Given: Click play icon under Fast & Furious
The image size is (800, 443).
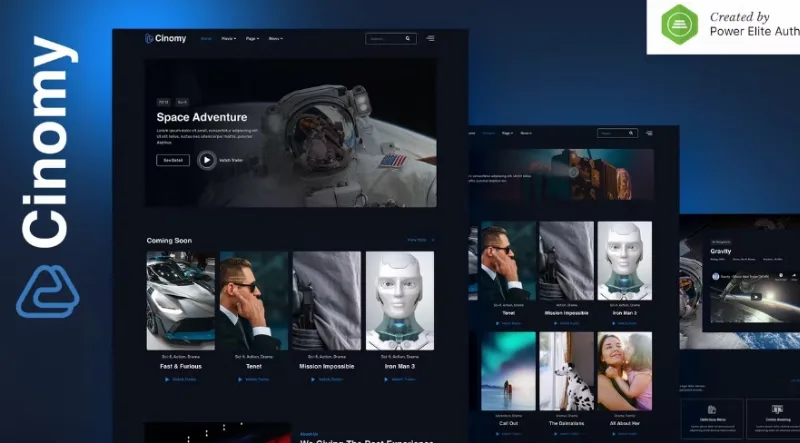Looking at the screenshot, I should click(167, 380).
